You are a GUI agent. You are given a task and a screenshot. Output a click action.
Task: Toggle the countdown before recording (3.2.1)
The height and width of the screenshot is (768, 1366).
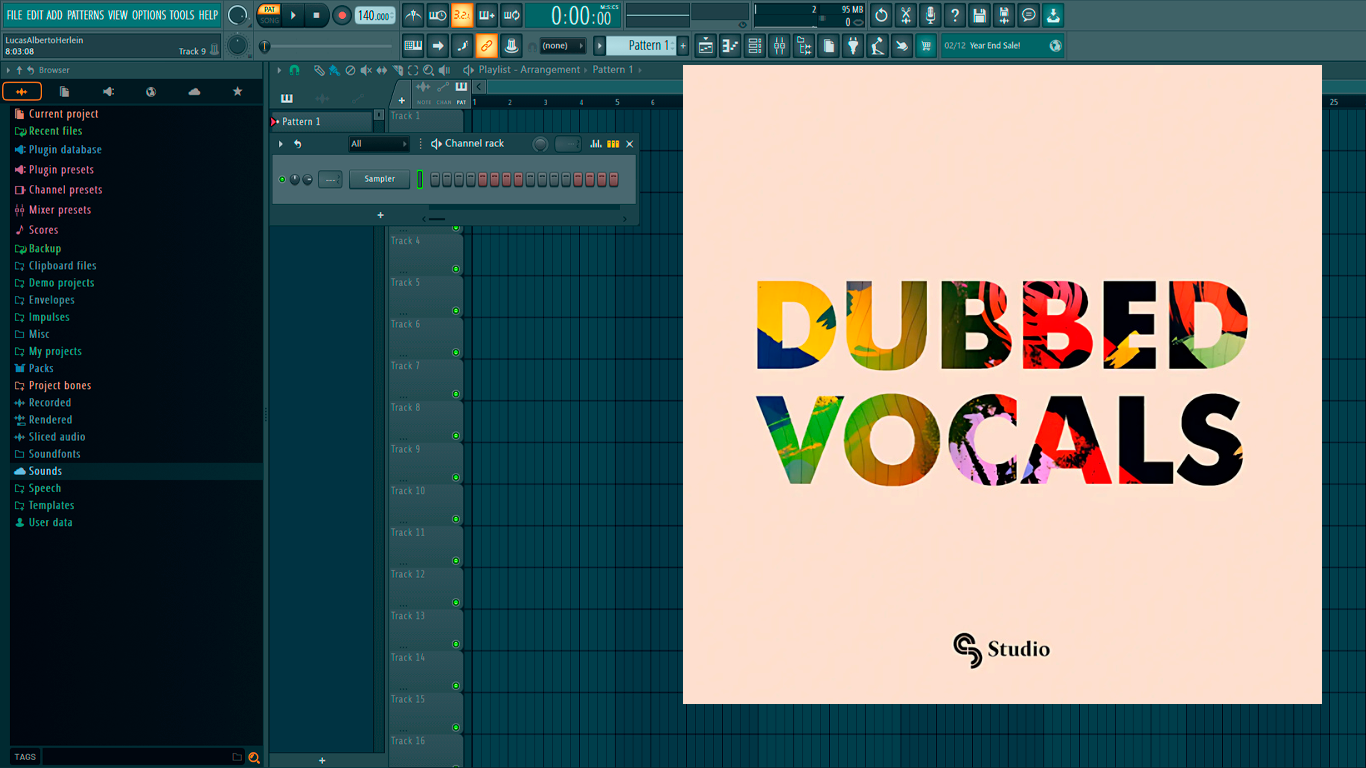pyautogui.click(x=462, y=15)
